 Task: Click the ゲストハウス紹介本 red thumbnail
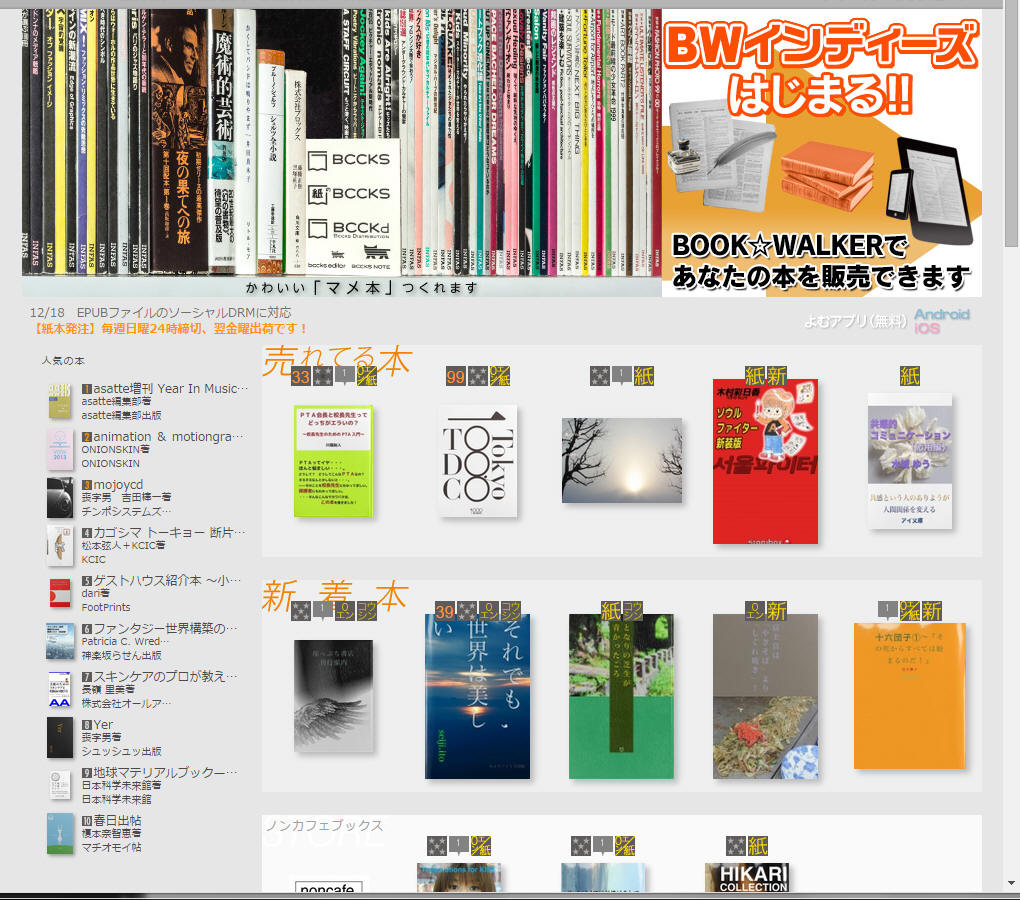point(60,593)
